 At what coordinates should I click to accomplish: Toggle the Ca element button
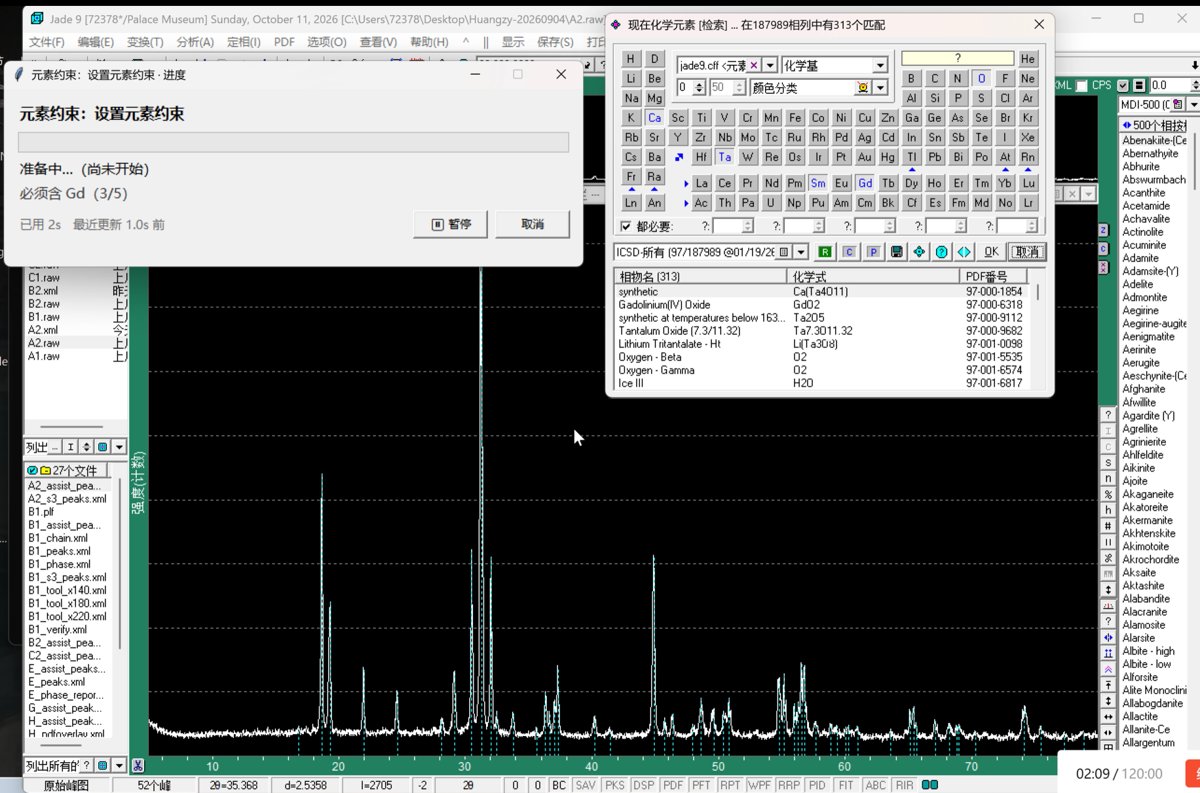[x=655, y=118]
